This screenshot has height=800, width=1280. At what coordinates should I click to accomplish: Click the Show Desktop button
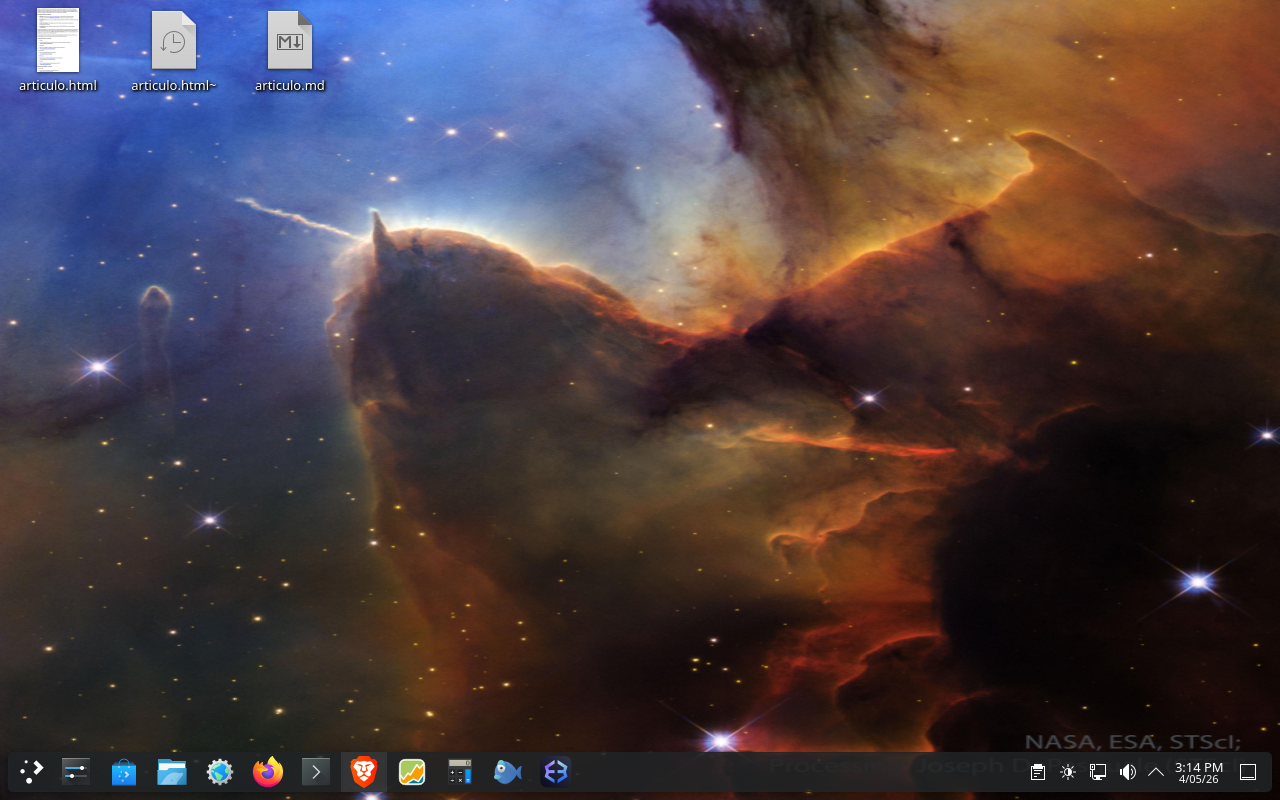click(1248, 772)
